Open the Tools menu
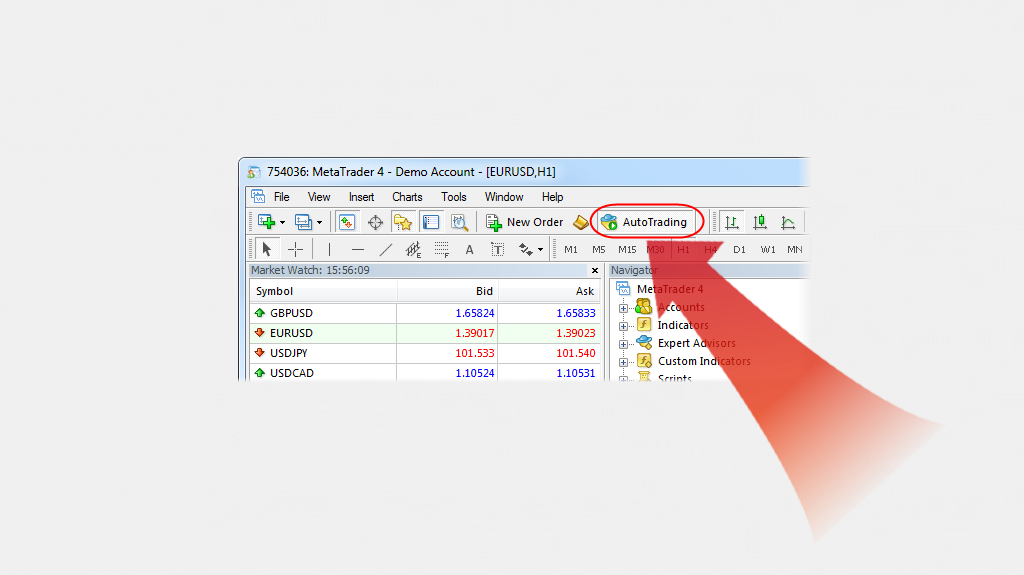 coord(454,197)
